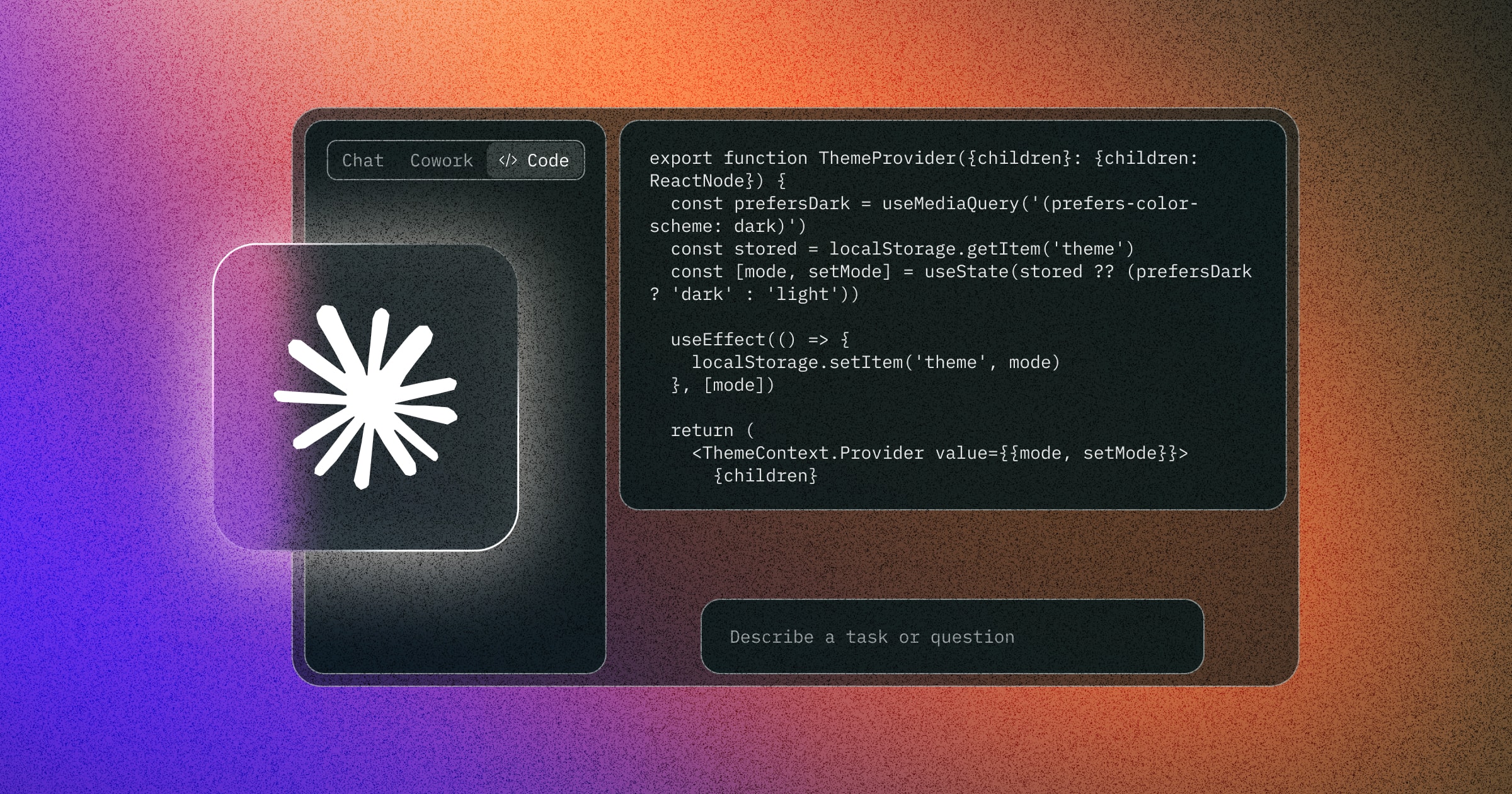Click the "localStorage.getItem('theme')" line
The image size is (1512, 794).
[x=902, y=249]
